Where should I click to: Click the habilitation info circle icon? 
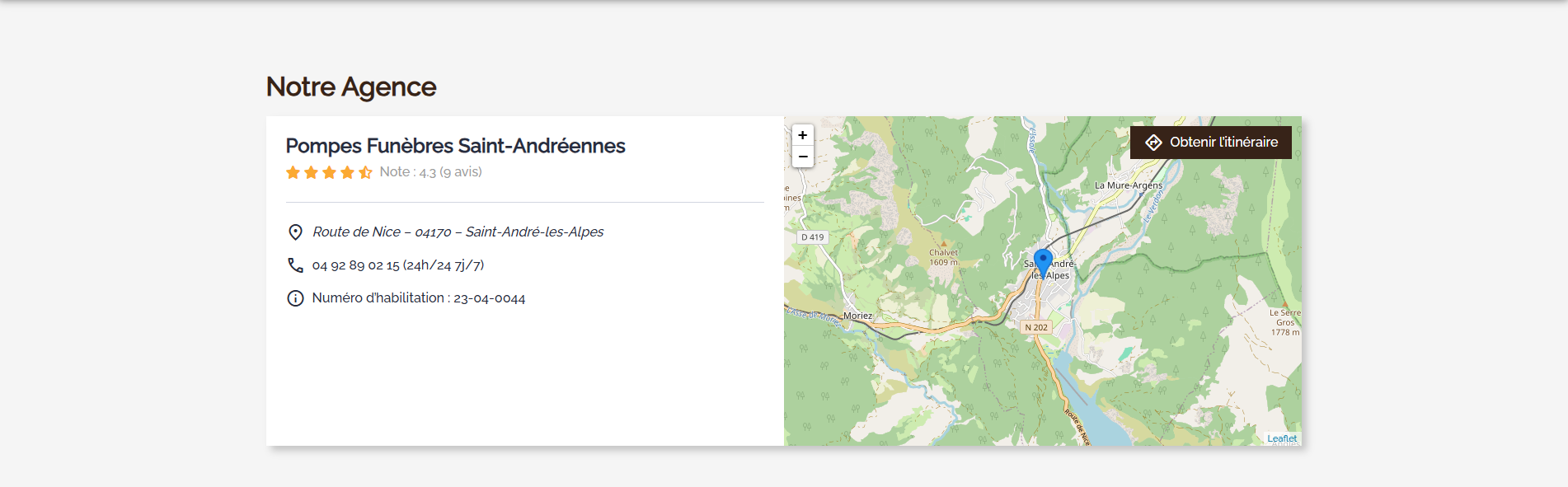pyautogui.click(x=295, y=298)
